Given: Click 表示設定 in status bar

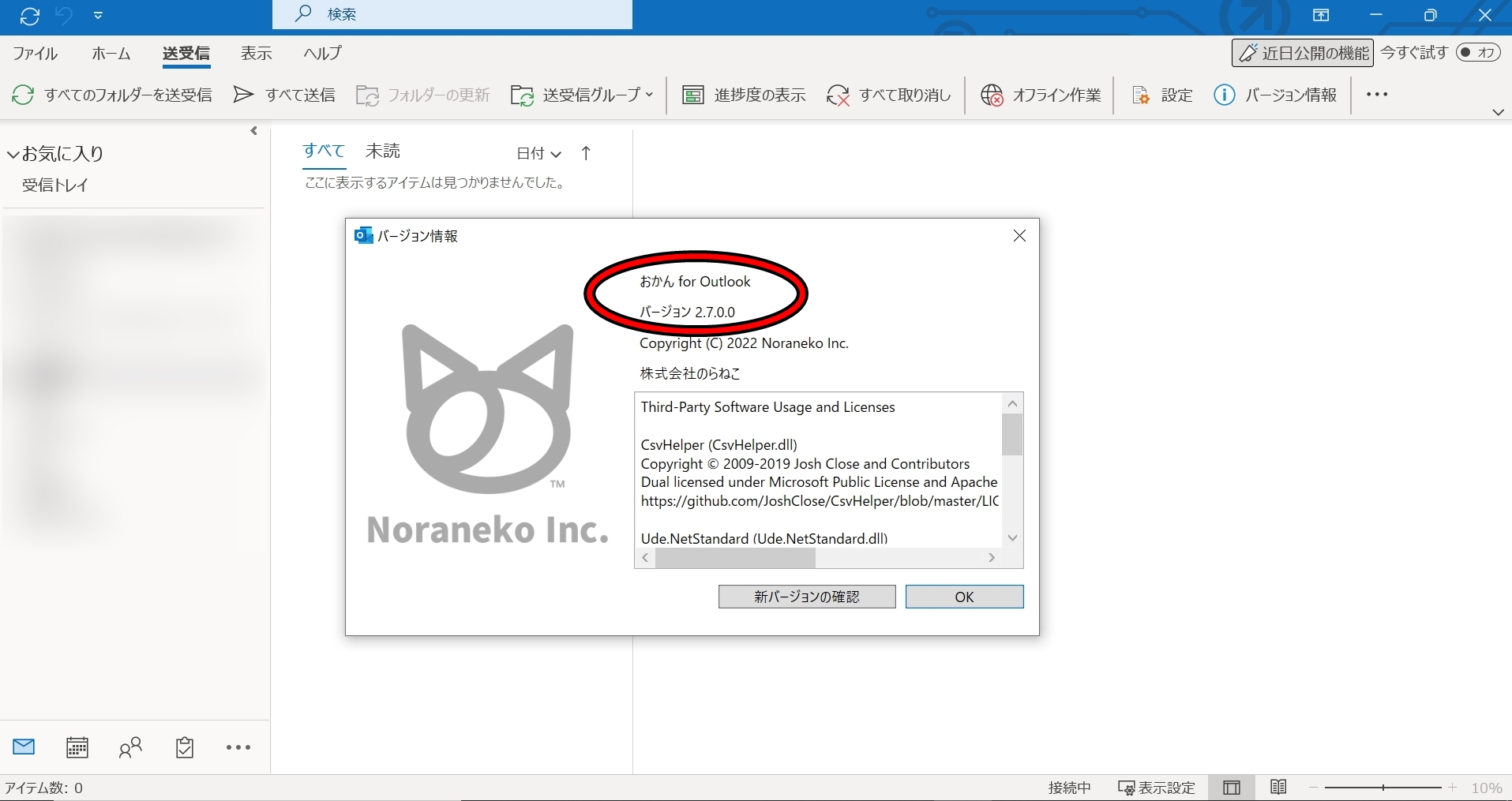Looking at the screenshot, I should (1157, 788).
